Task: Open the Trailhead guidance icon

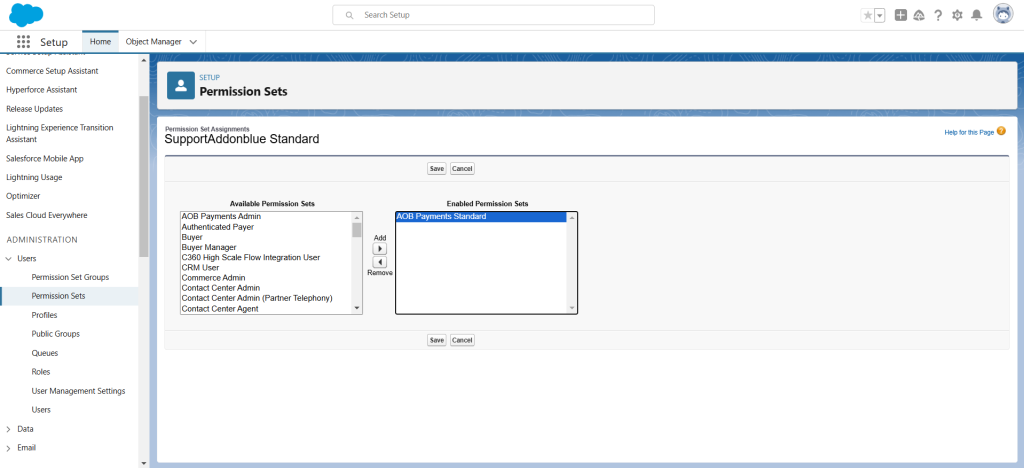Action: pyautogui.click(x=919, y=15)
